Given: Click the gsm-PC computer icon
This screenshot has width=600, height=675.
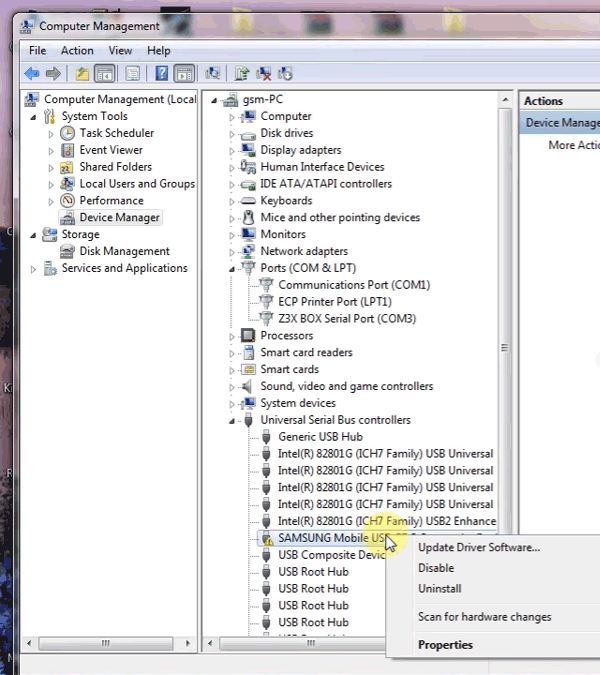Looking at the screenshot, I should 230,100.
